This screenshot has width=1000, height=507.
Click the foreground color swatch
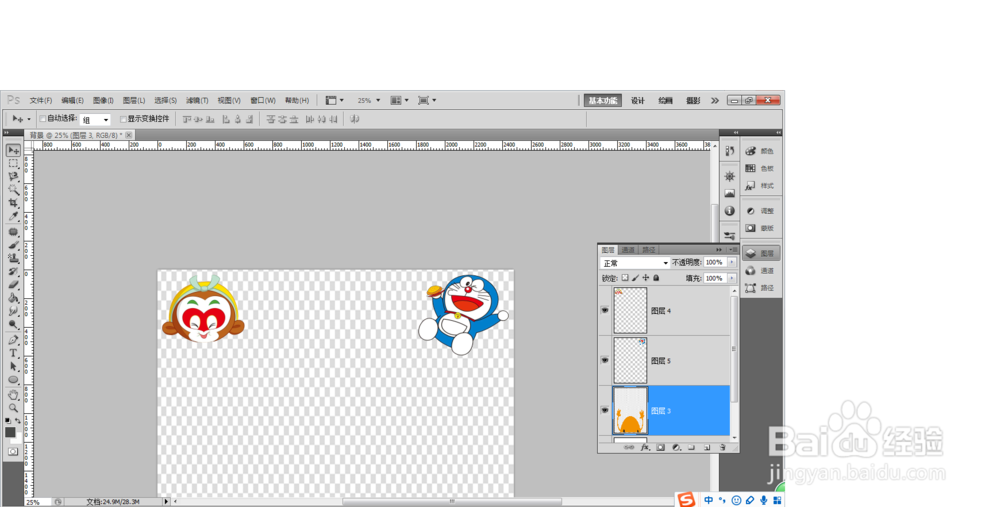[10, 432]
